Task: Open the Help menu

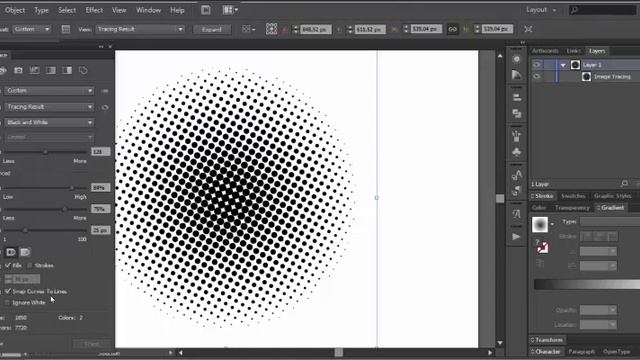Action: [177, 10]
